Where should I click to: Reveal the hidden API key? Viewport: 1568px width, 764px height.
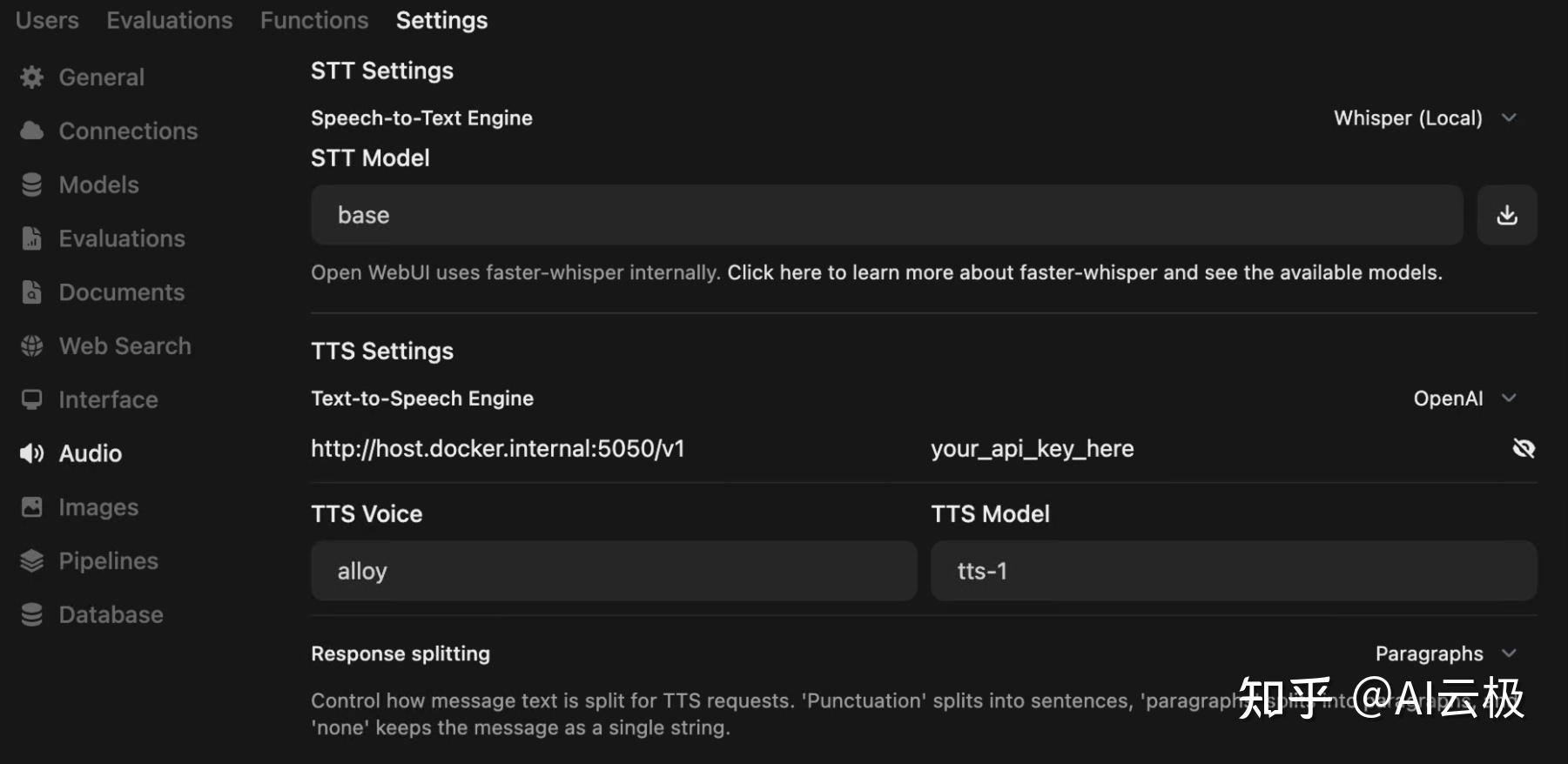click(1524, 448)
